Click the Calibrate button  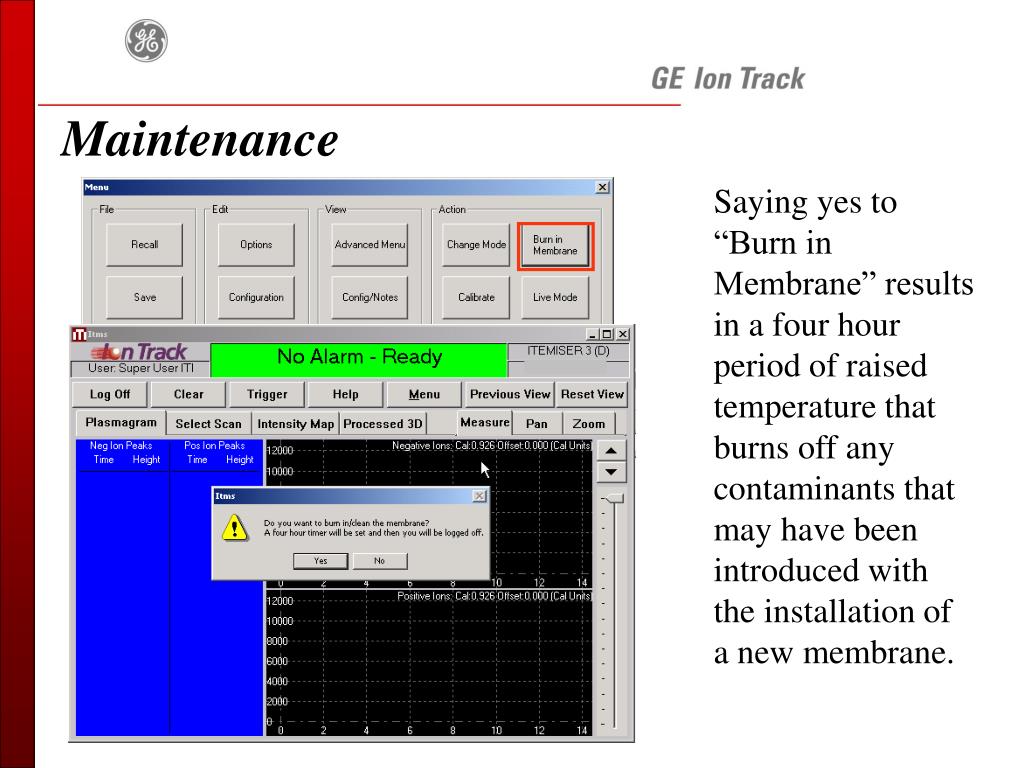(476, 297)
